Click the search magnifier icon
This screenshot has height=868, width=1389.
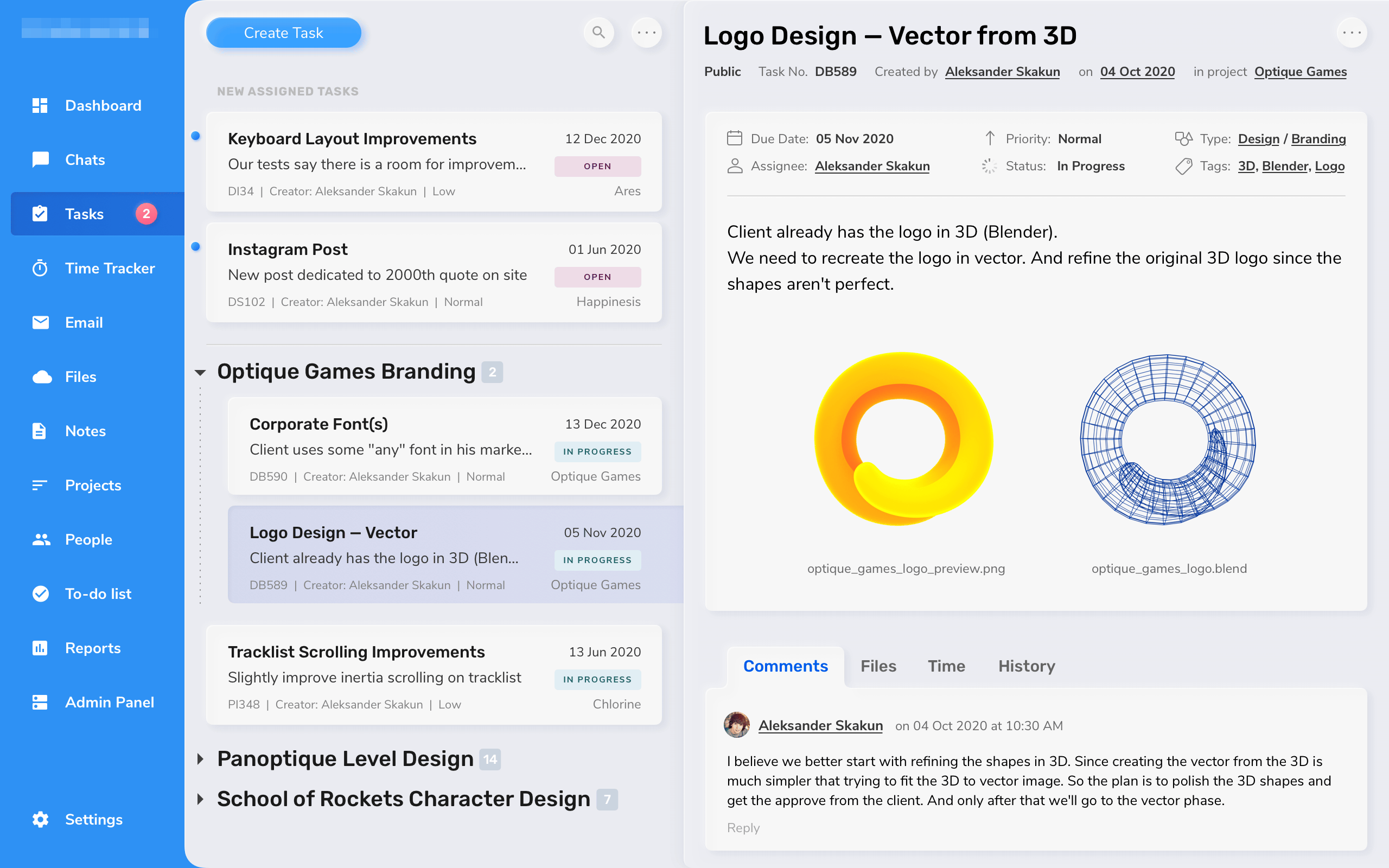598,33
